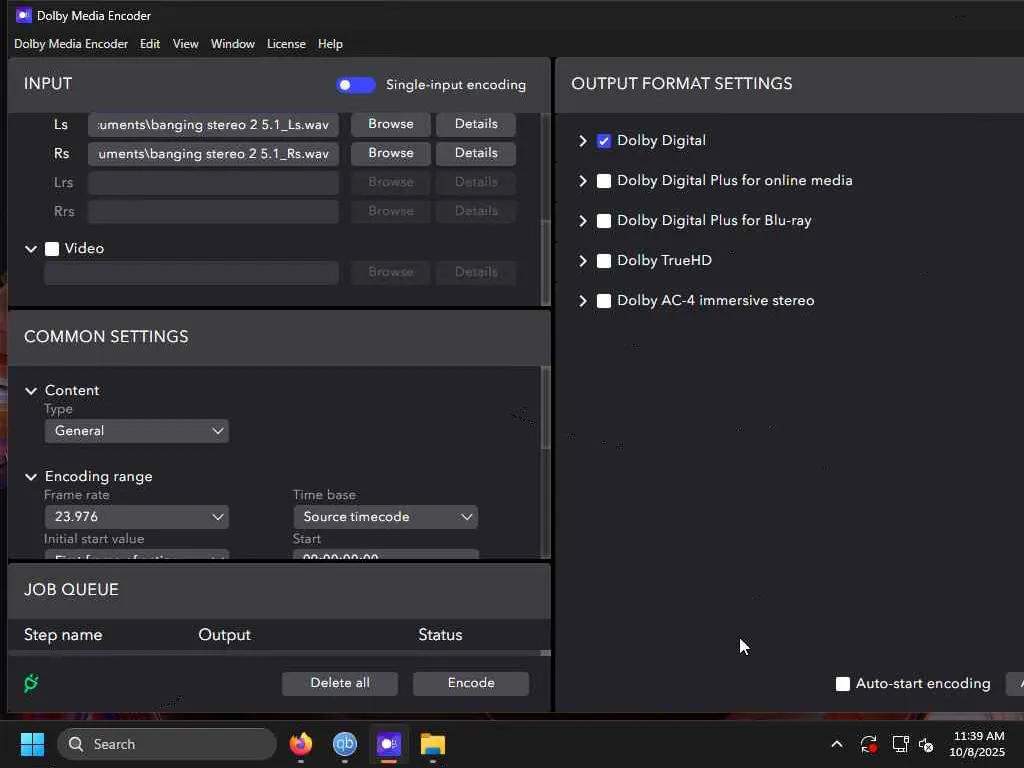Click the Delete all button

[x=340, y=683]
